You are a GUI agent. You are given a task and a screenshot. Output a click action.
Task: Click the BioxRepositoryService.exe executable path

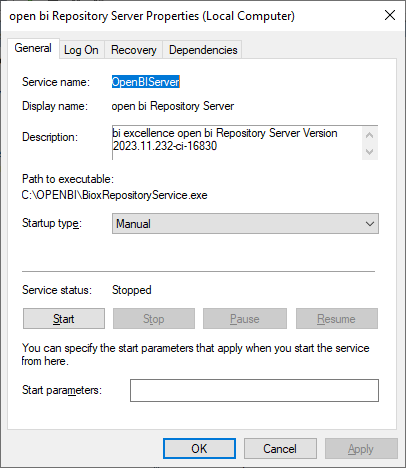(114, 195)
